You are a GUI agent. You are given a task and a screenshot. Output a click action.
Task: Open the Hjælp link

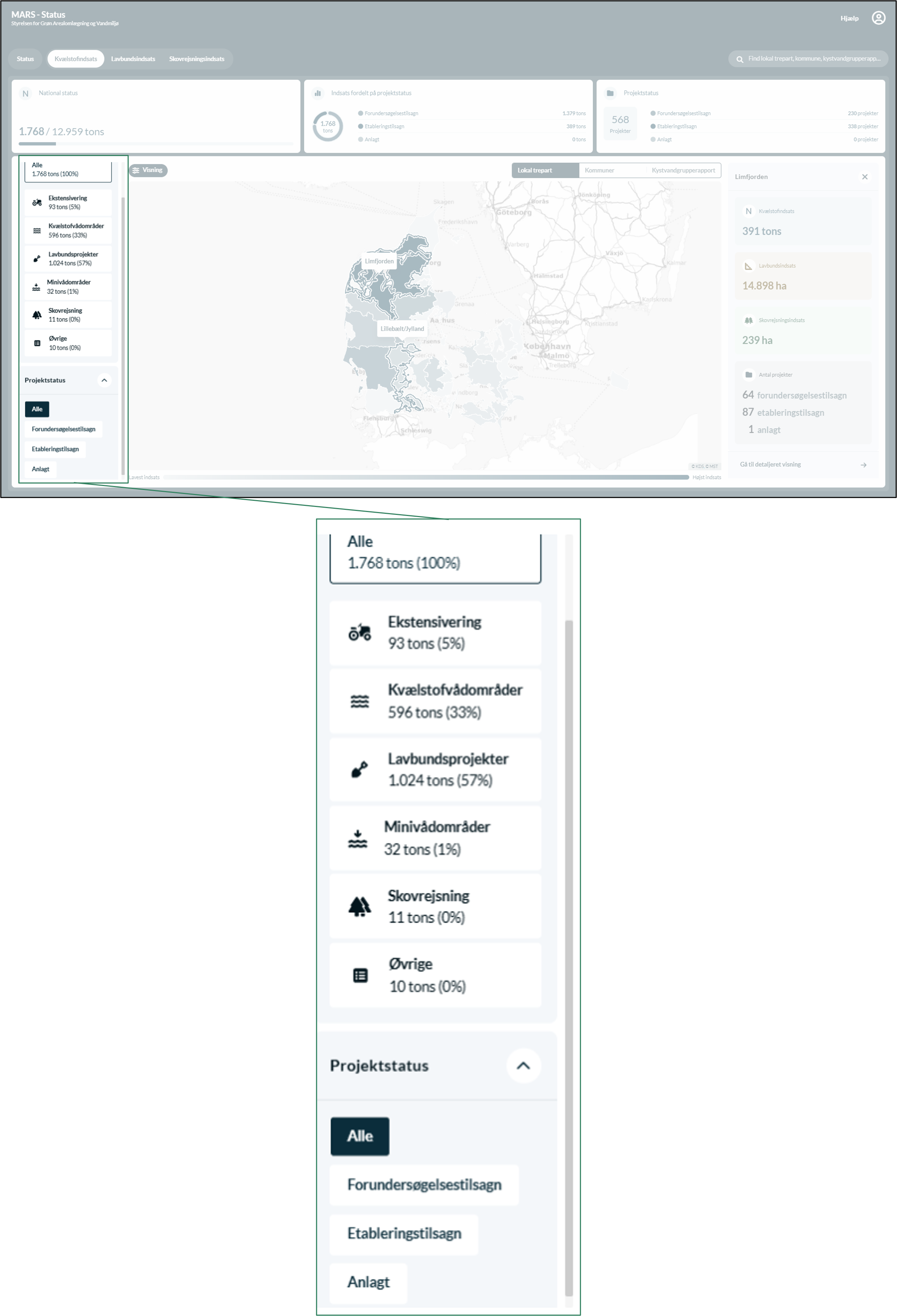pos(849,19)
